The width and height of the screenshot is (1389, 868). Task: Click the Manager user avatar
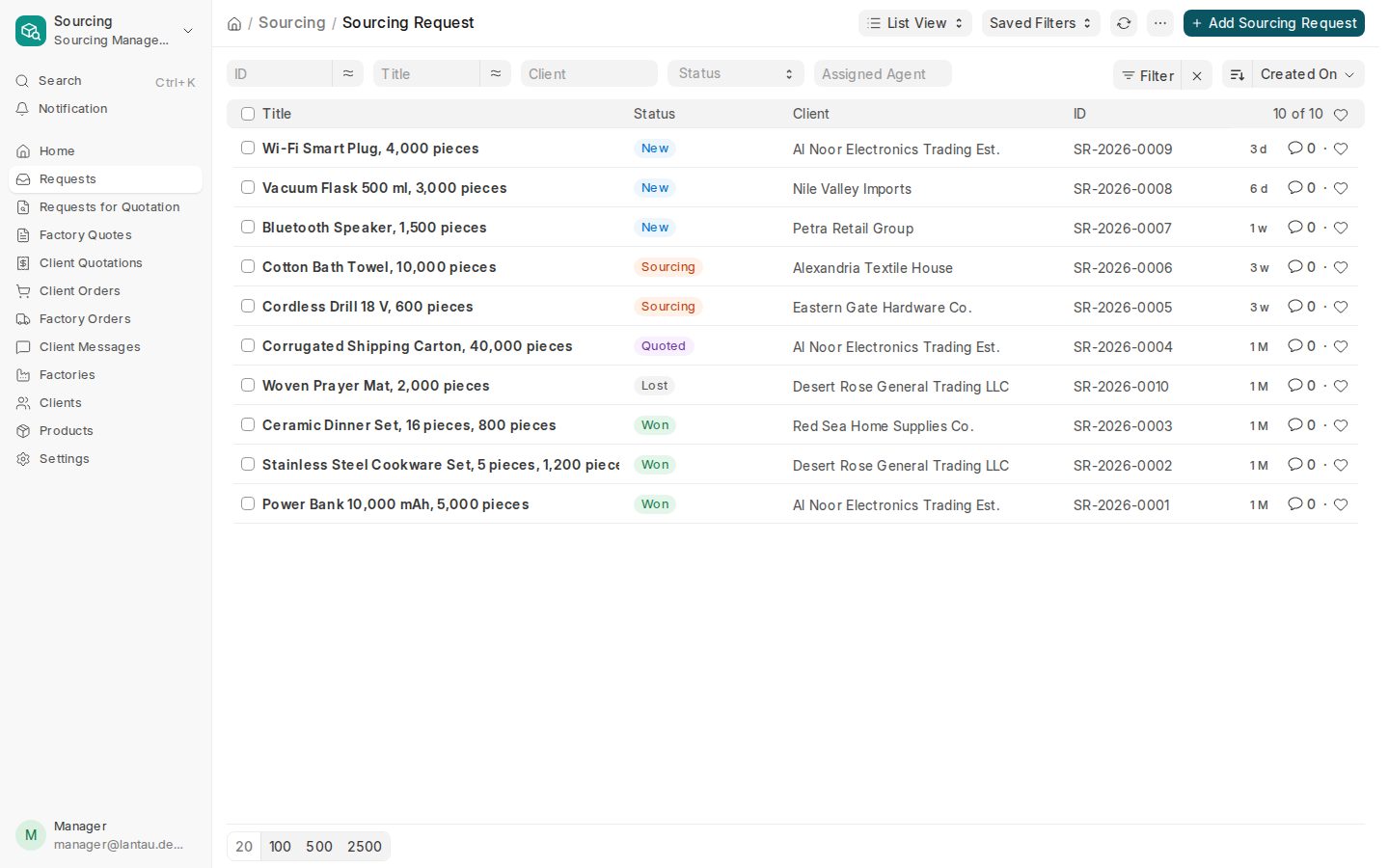pyautogui.click(x=31, y=835)
